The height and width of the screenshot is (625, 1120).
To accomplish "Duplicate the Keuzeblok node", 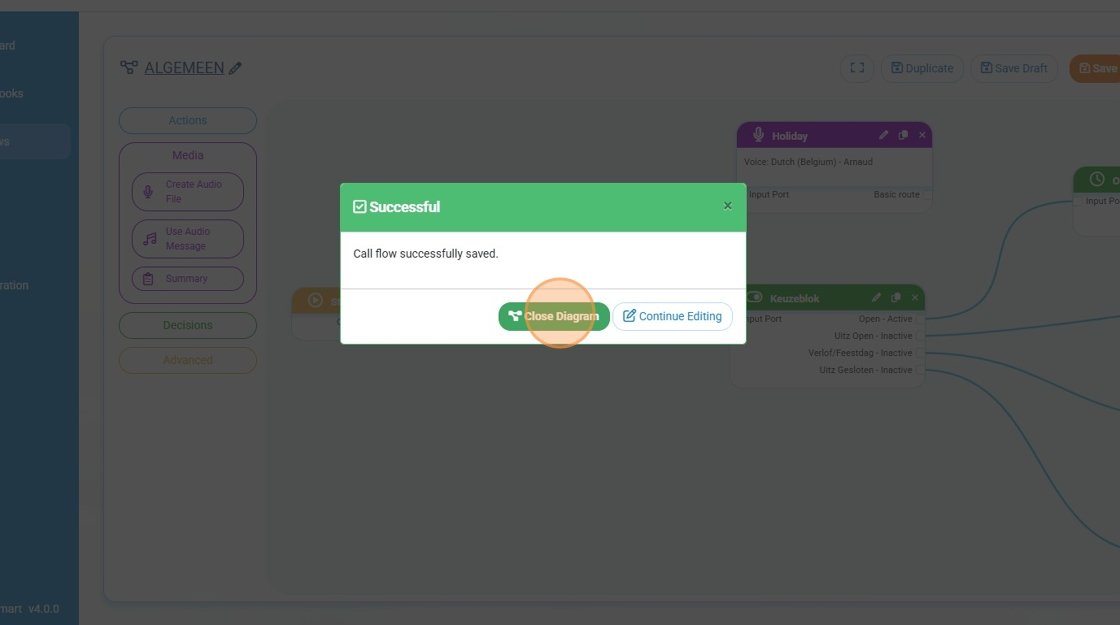I will (896, 298).
